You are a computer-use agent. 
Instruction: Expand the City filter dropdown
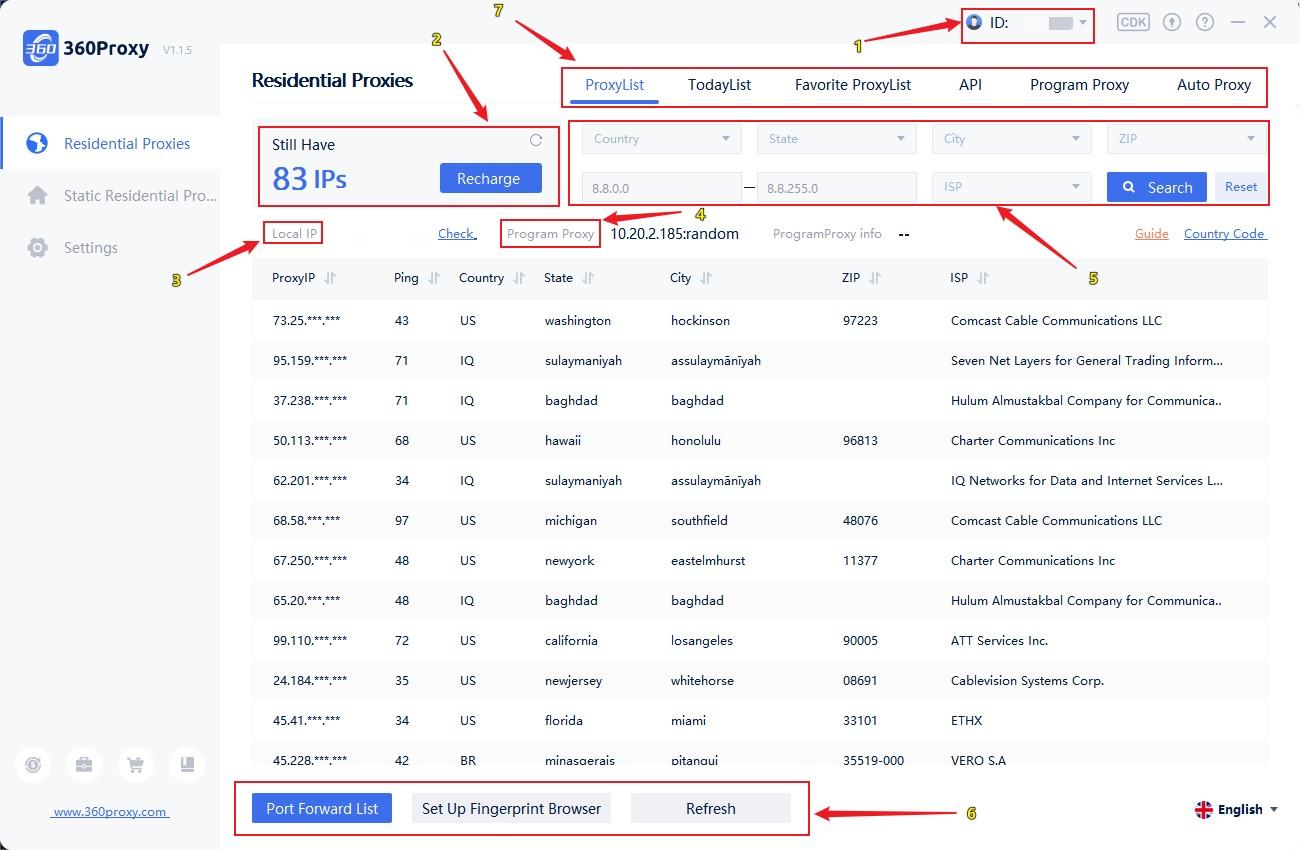[1012, 139]
